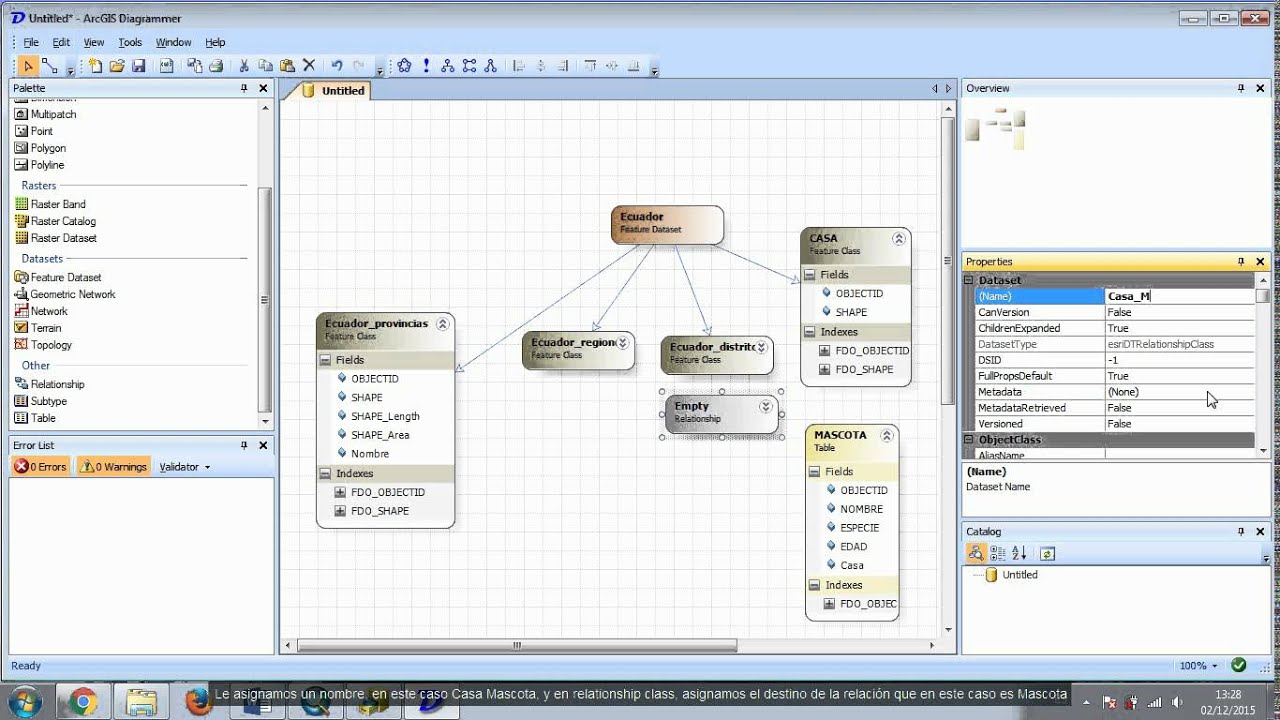This screenshot has width=1280, height=720.
Task: Save the diagram with floppy icon
Action: click(x=139, y=66)
